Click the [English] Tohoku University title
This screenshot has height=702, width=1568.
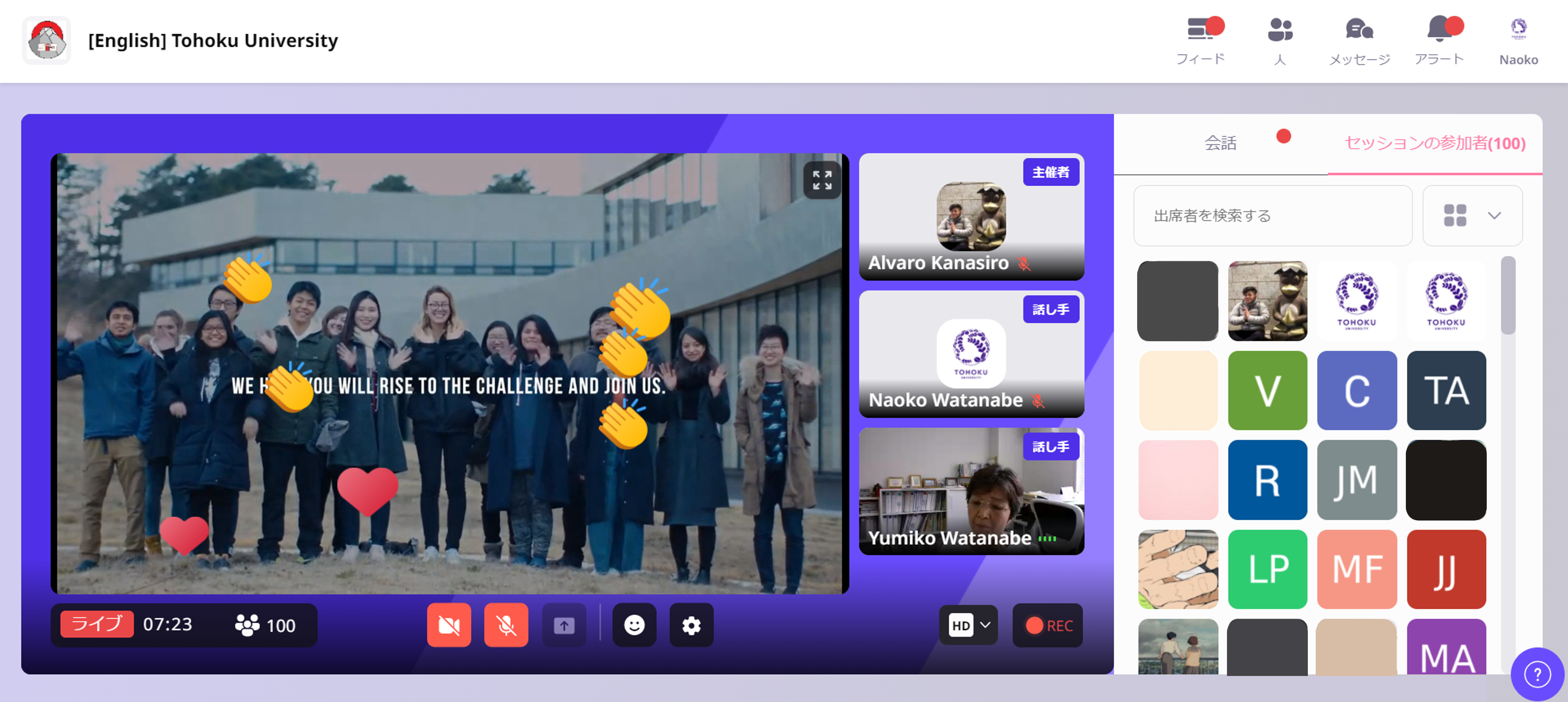coord(213,41)
